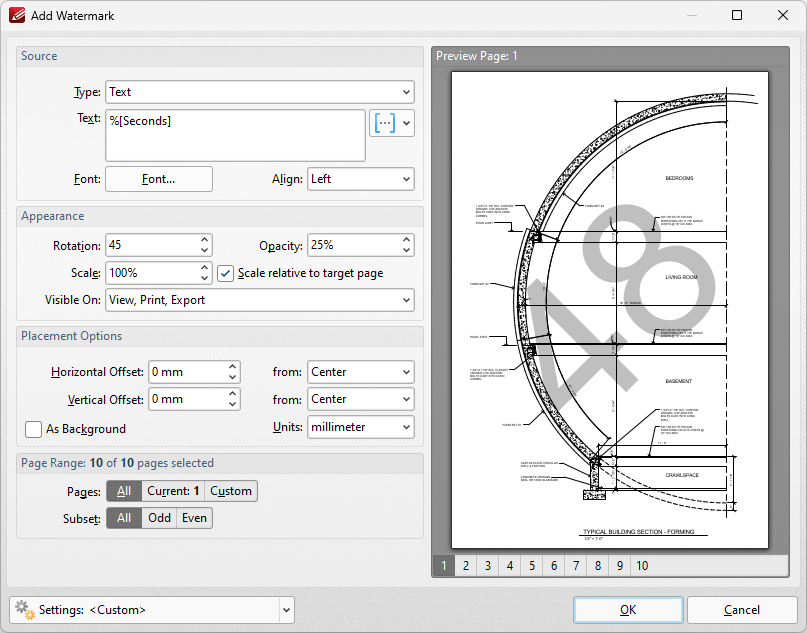The image size is (807, 633).
Task: Select Odd pages subset
Action: tap(159, 518)
